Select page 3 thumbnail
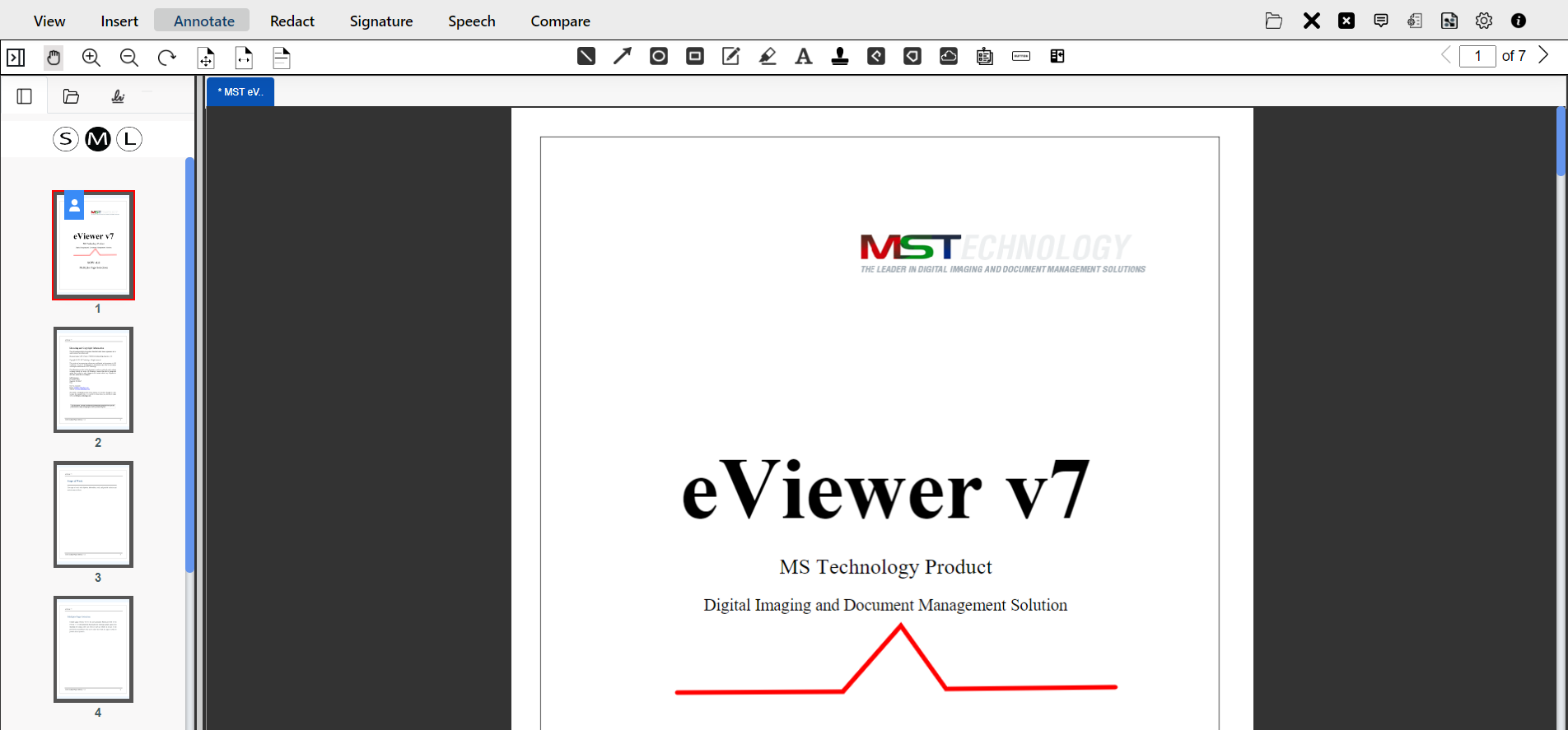This screenshot has height=730, width=1568. tap(93, 514)
